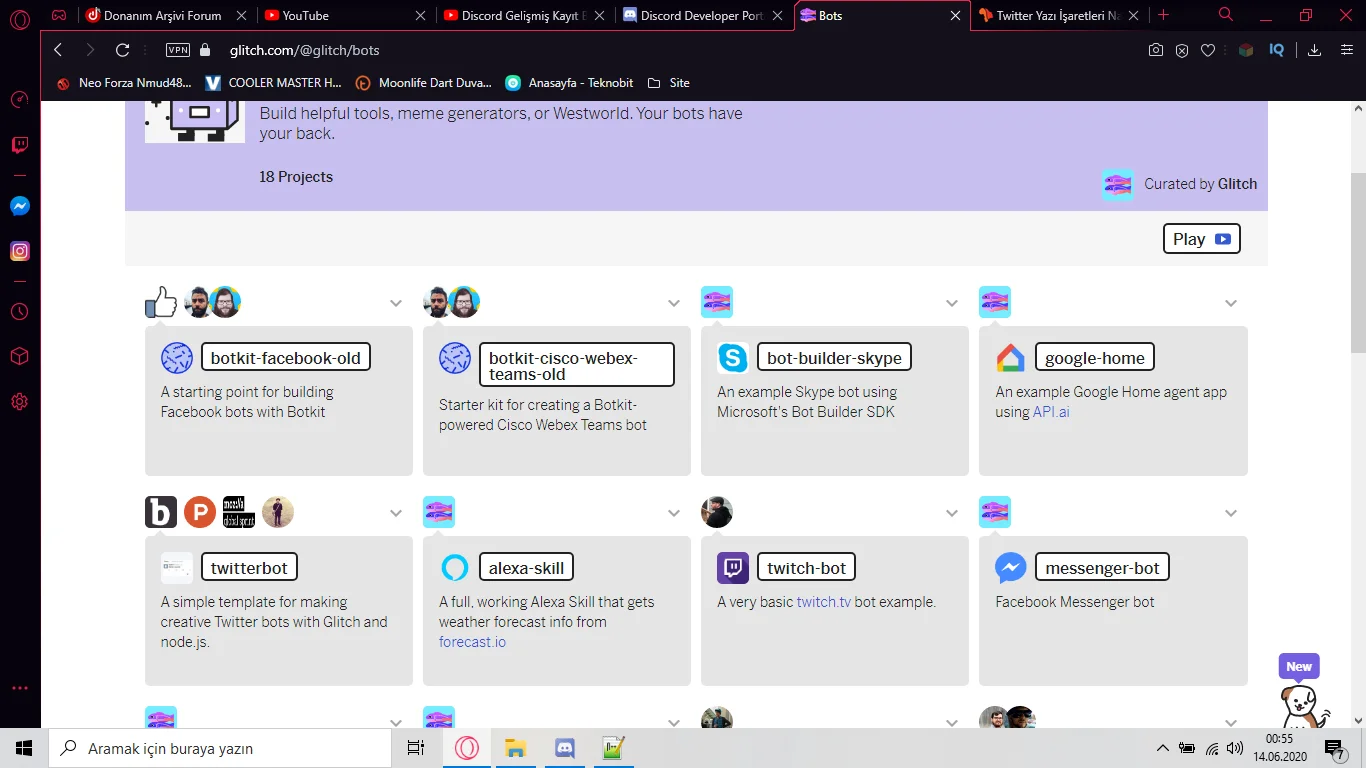Open Facebook Messenger in the browser sidebar
The image size is (1366, 768).
pos(20,206)
